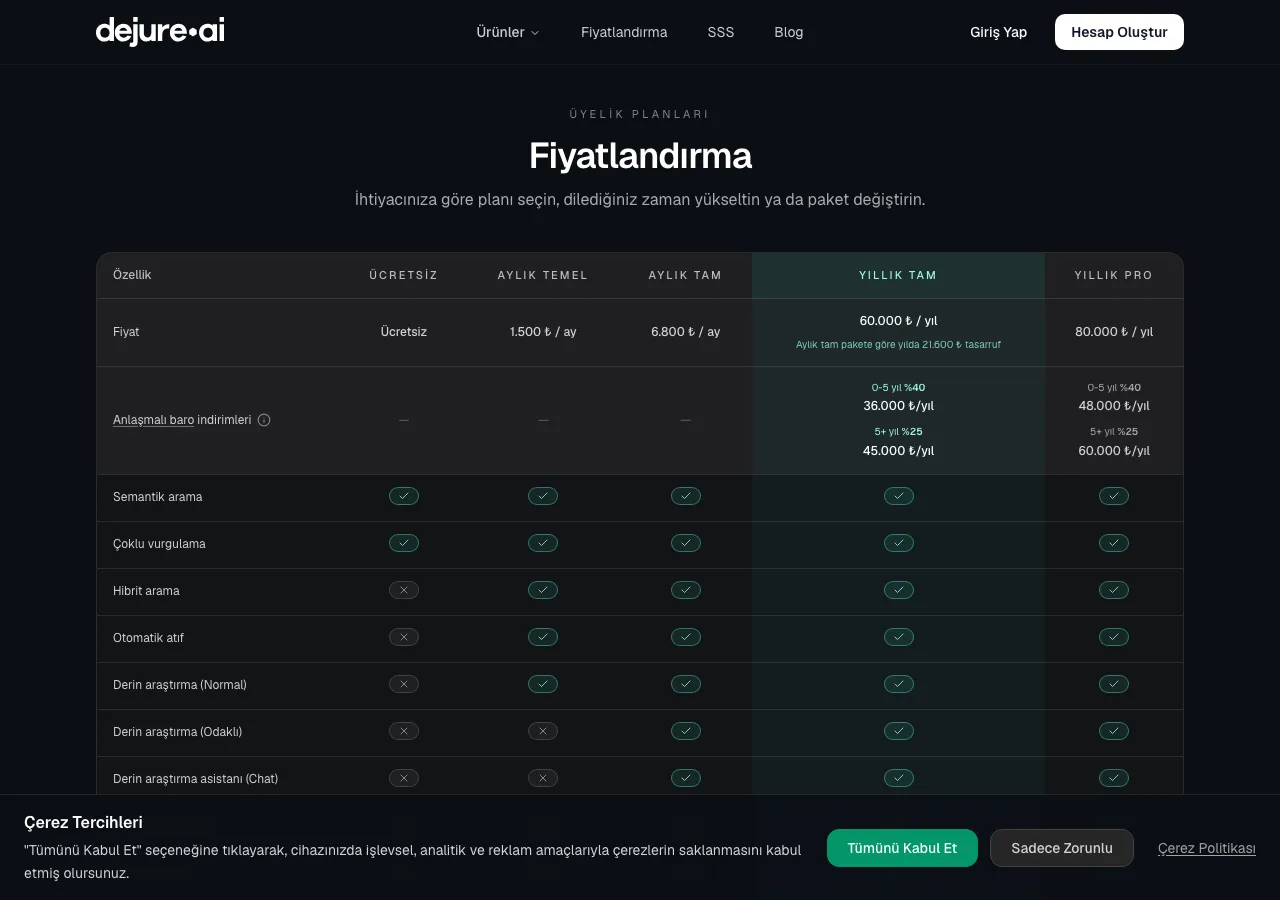The height and width of the screenshot is (900, 1280).
Task: Click the 36.000 ₺/yıl discounted price
Action: [x=898, y=406]
